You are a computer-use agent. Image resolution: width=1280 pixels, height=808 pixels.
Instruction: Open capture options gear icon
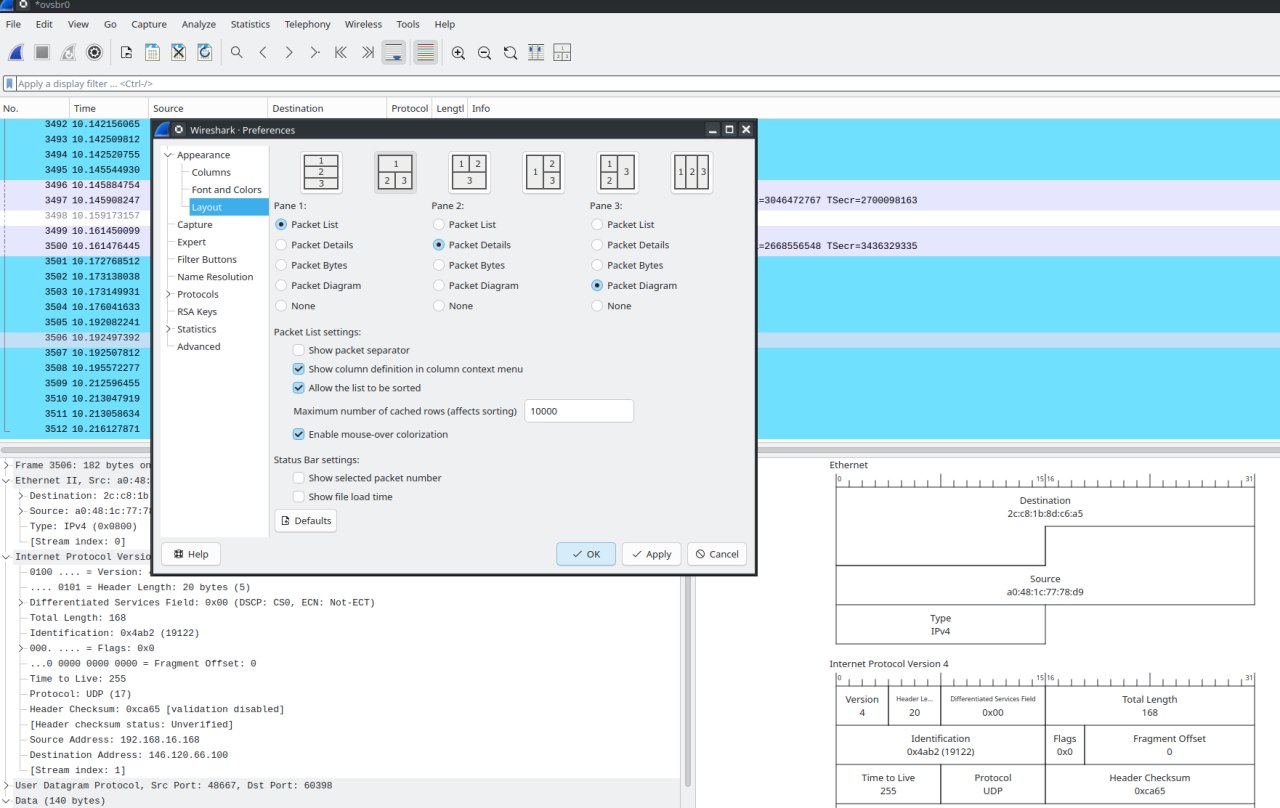(x=95, y=52)
